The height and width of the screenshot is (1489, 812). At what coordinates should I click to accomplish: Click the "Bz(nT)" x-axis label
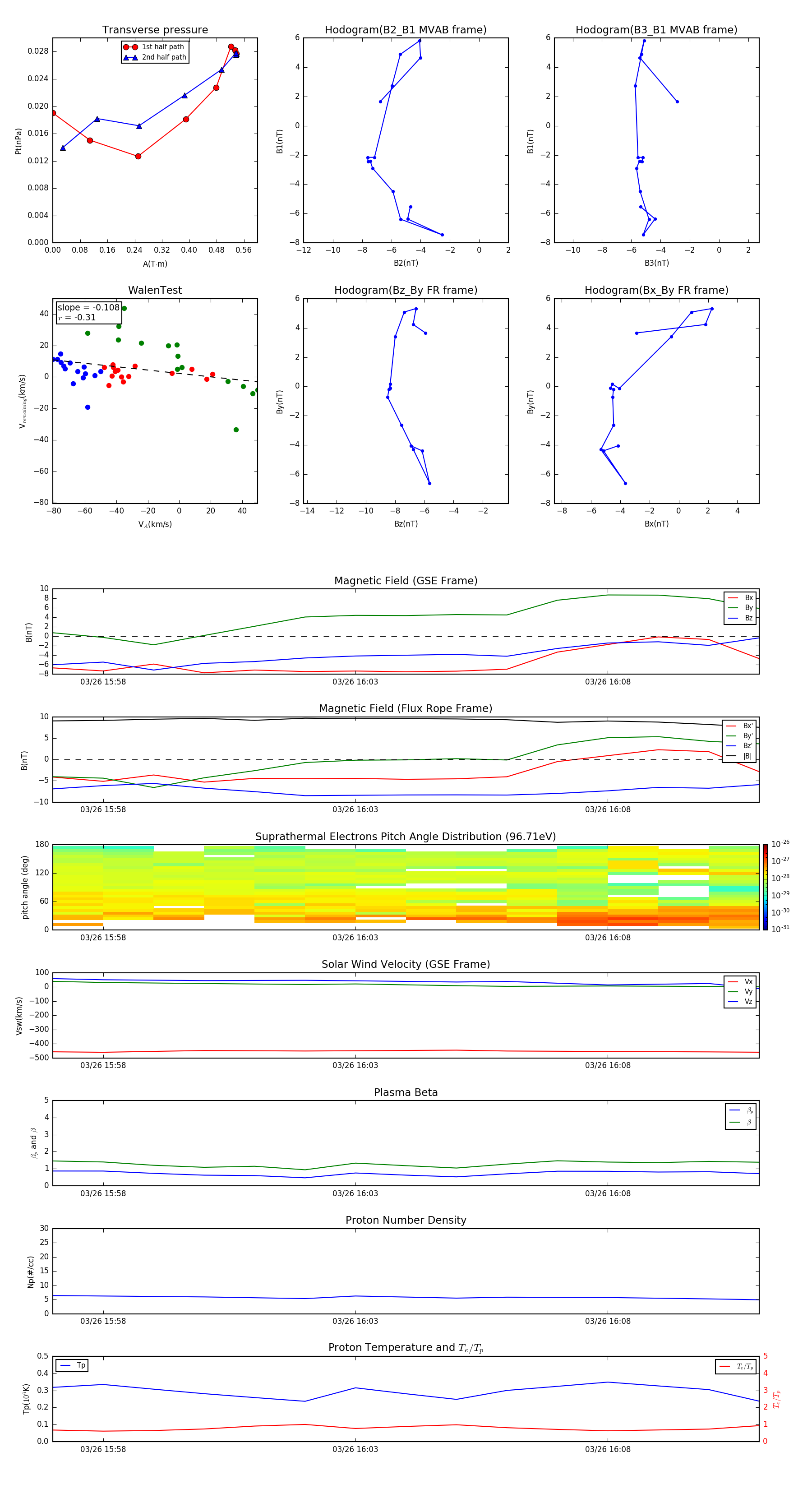[406, 524]
